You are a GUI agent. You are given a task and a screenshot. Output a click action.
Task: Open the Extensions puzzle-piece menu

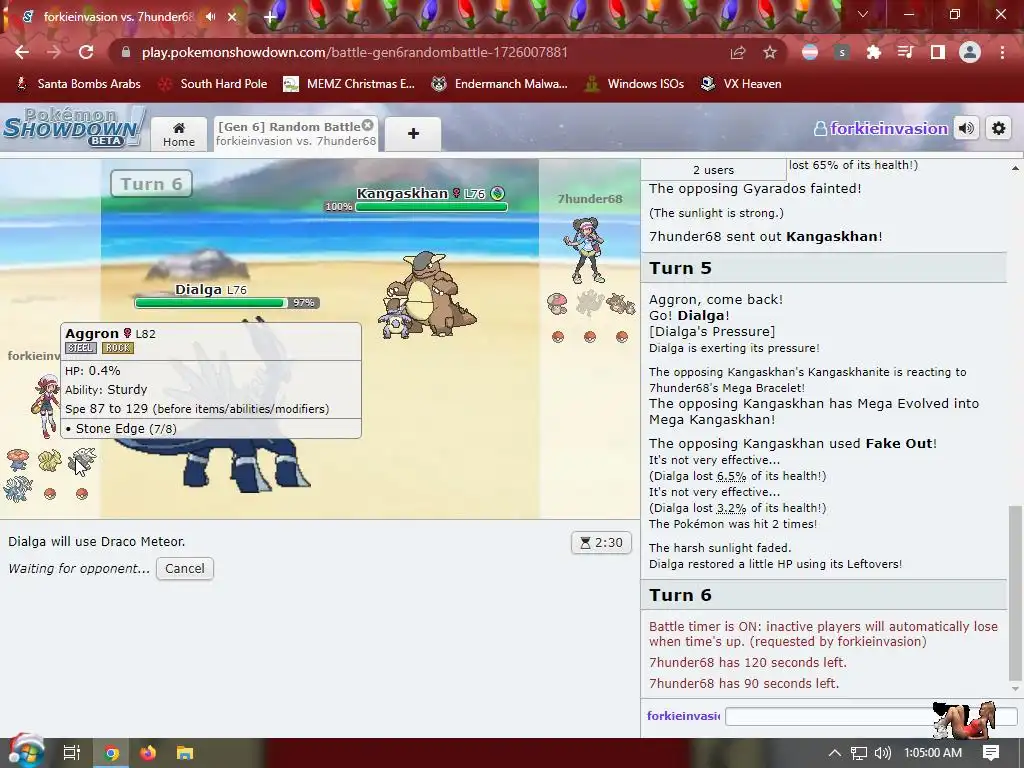click(874, 52)
